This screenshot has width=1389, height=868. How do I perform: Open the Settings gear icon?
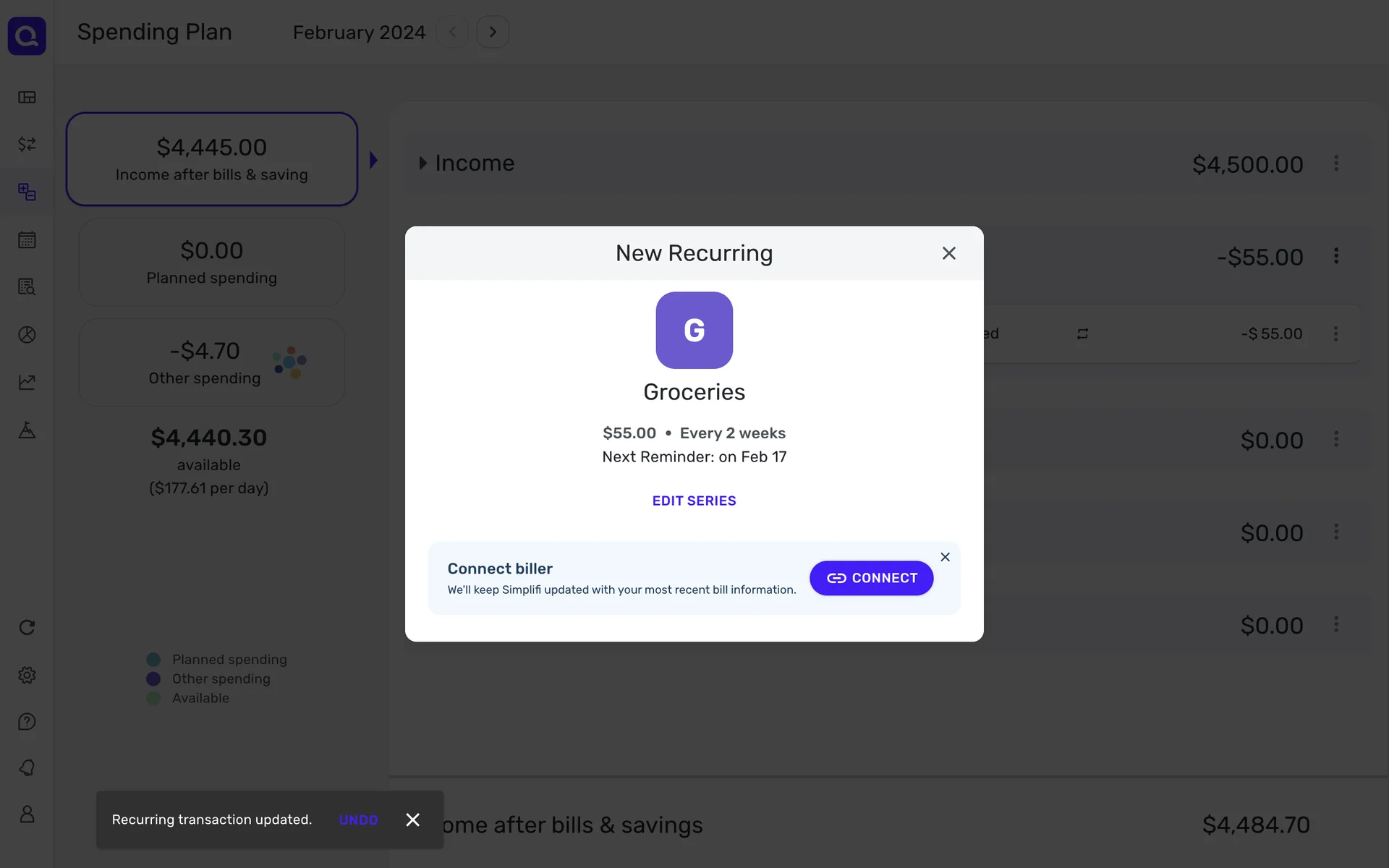pyautogui.click(x=27, y=675)
